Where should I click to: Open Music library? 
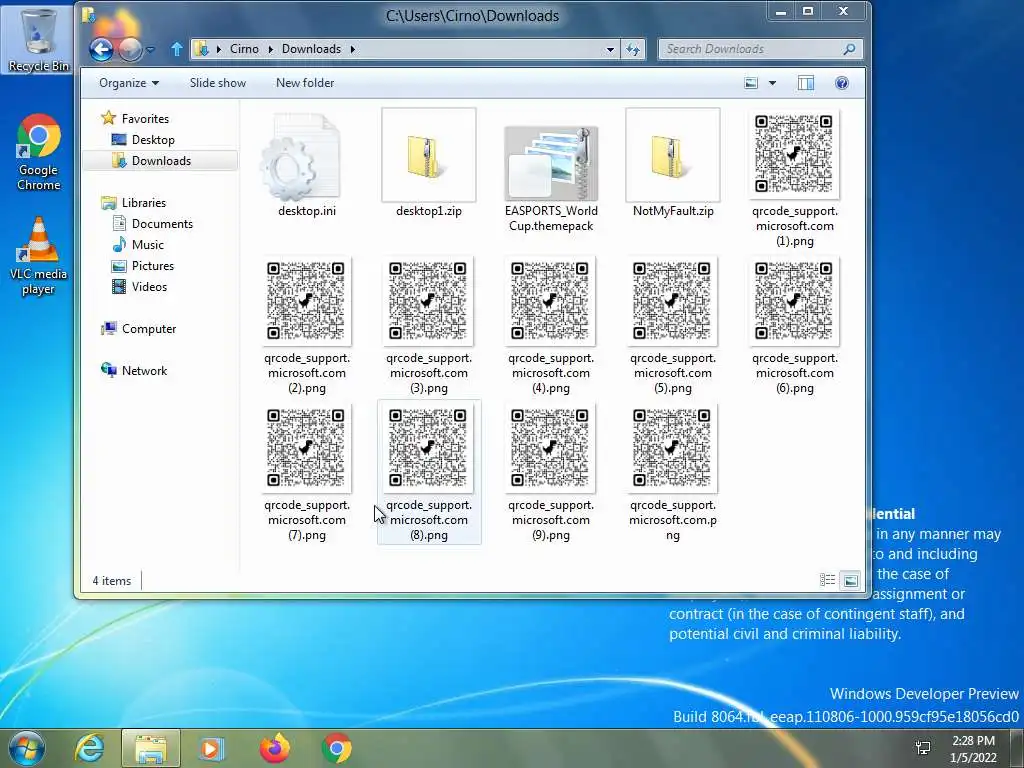click(x=138, y=245)
